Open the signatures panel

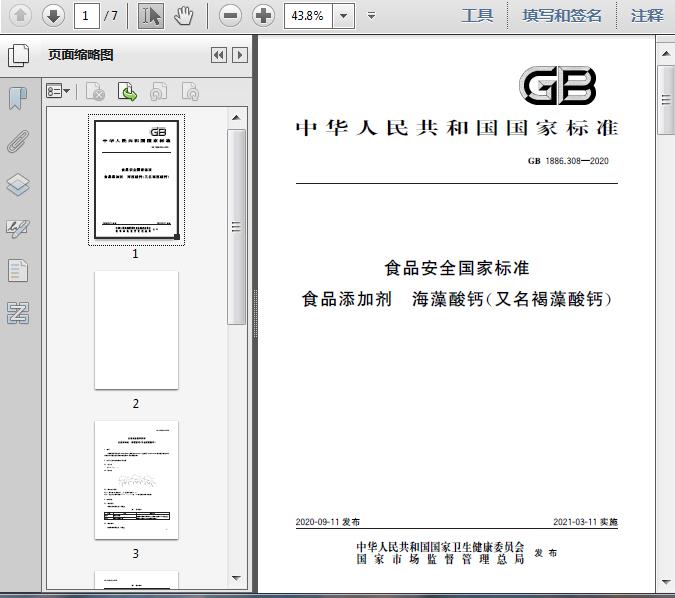coord(18,228)
